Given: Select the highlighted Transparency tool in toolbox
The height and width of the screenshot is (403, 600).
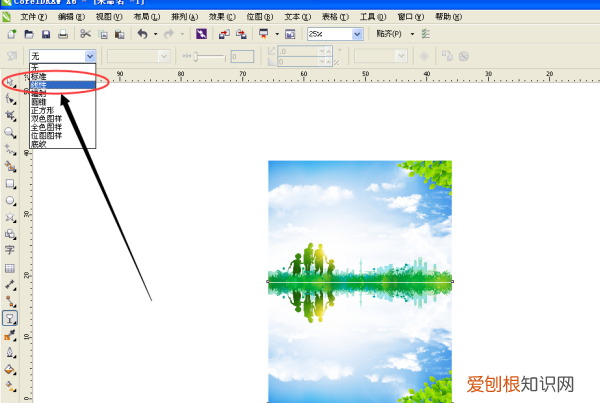Looking at the screenshot, I should pyautogui.click(x=10, y=318).
